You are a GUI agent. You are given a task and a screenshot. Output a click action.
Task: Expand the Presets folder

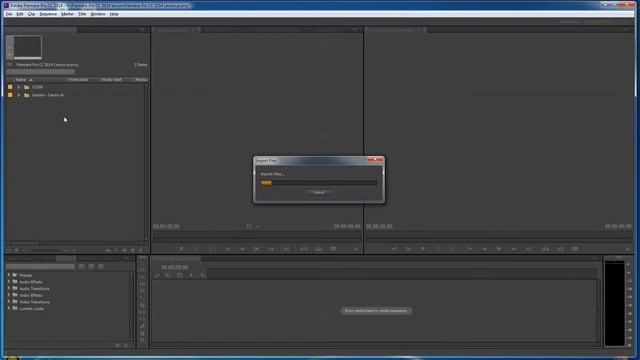(9, 275)
